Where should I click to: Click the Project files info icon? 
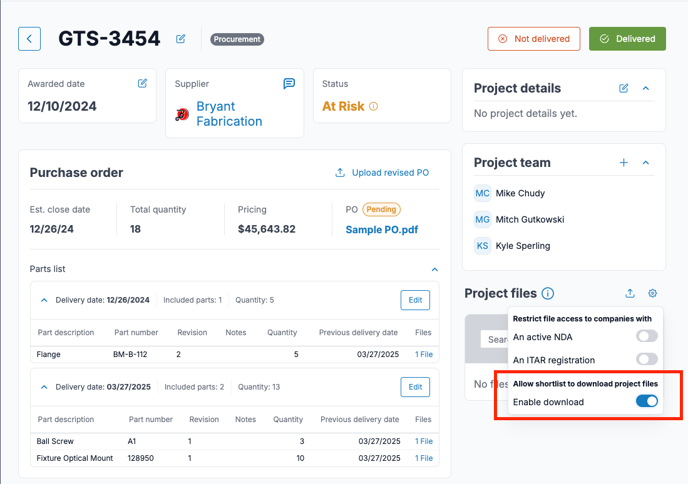pyautogui.click(x=548, y=293)
